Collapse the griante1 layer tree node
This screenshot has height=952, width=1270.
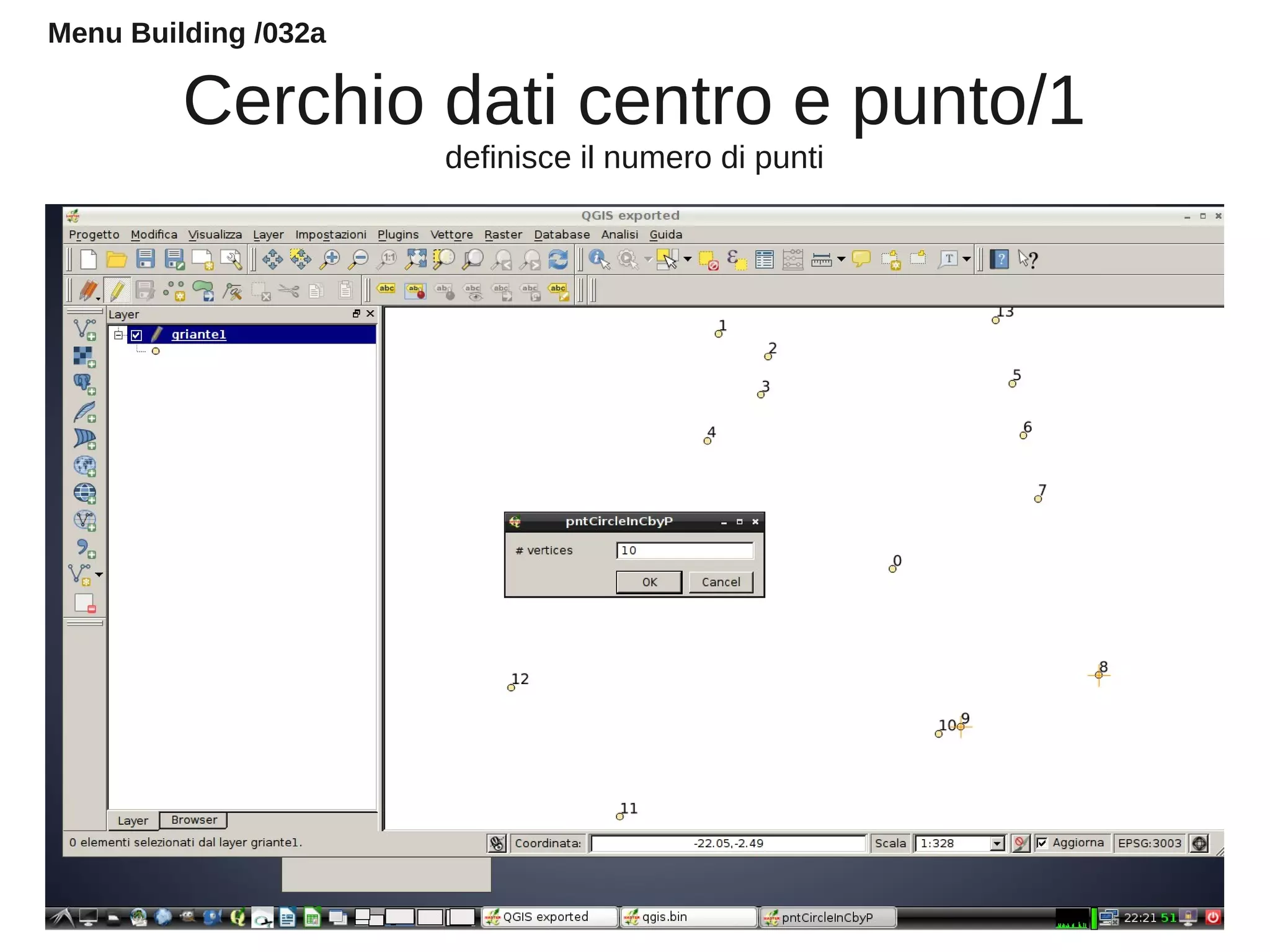pyautogui.click(x=118, y=335)
